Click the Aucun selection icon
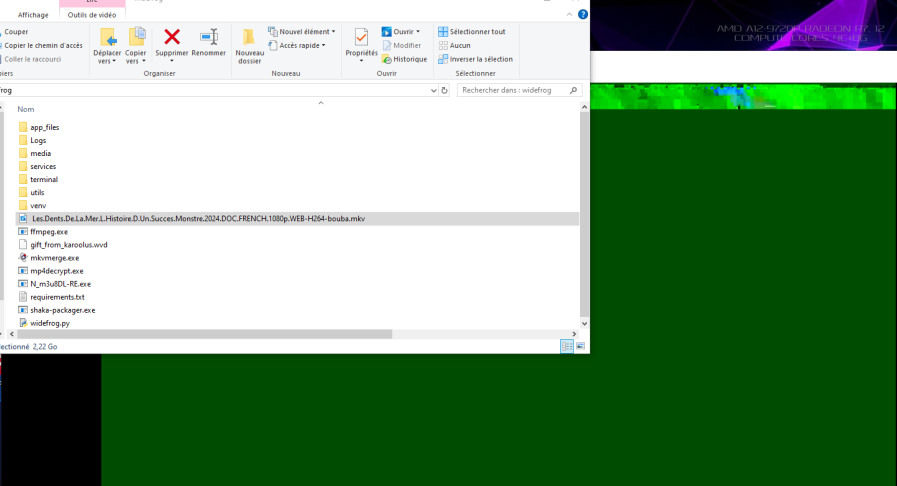 (x=443, y=45)
